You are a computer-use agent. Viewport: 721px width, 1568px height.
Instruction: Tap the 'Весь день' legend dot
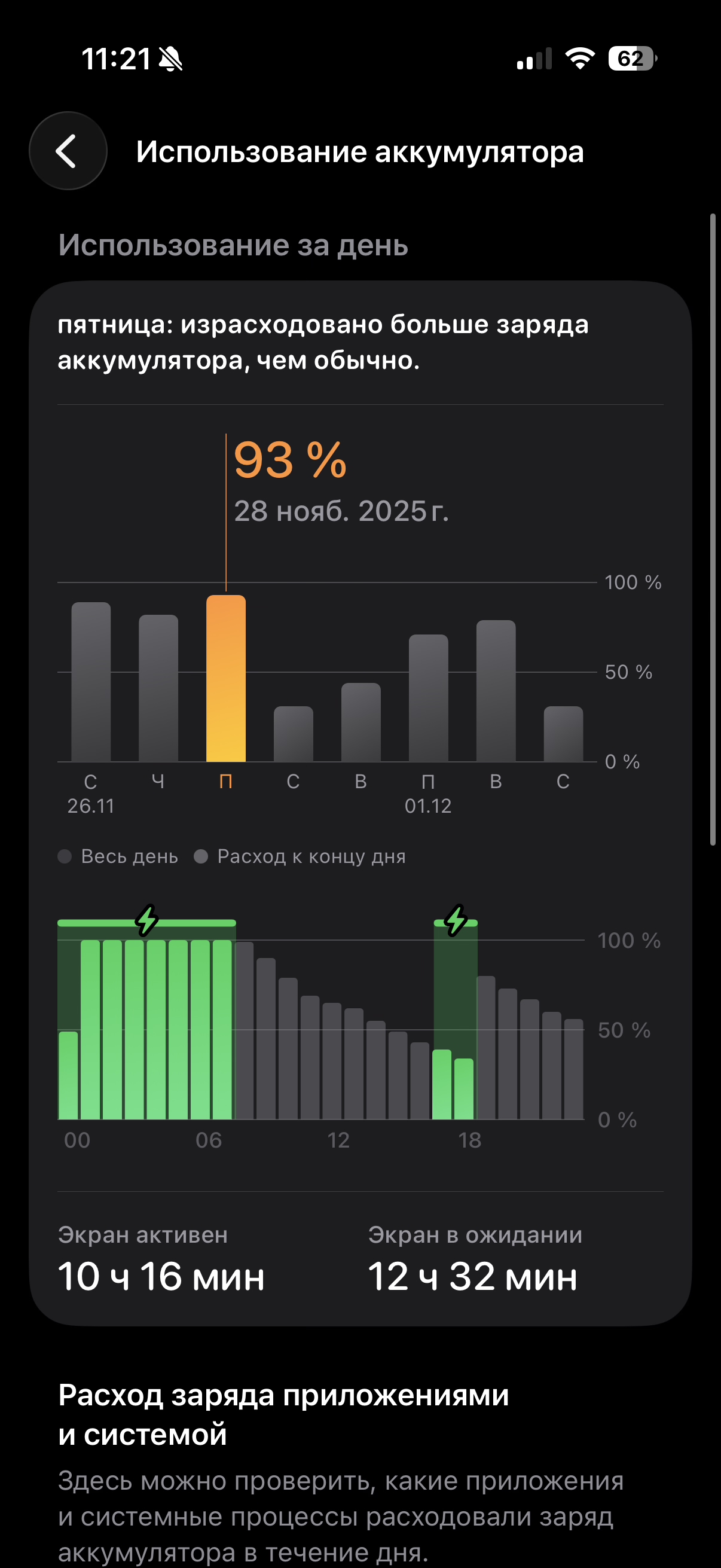click(65, 856)
